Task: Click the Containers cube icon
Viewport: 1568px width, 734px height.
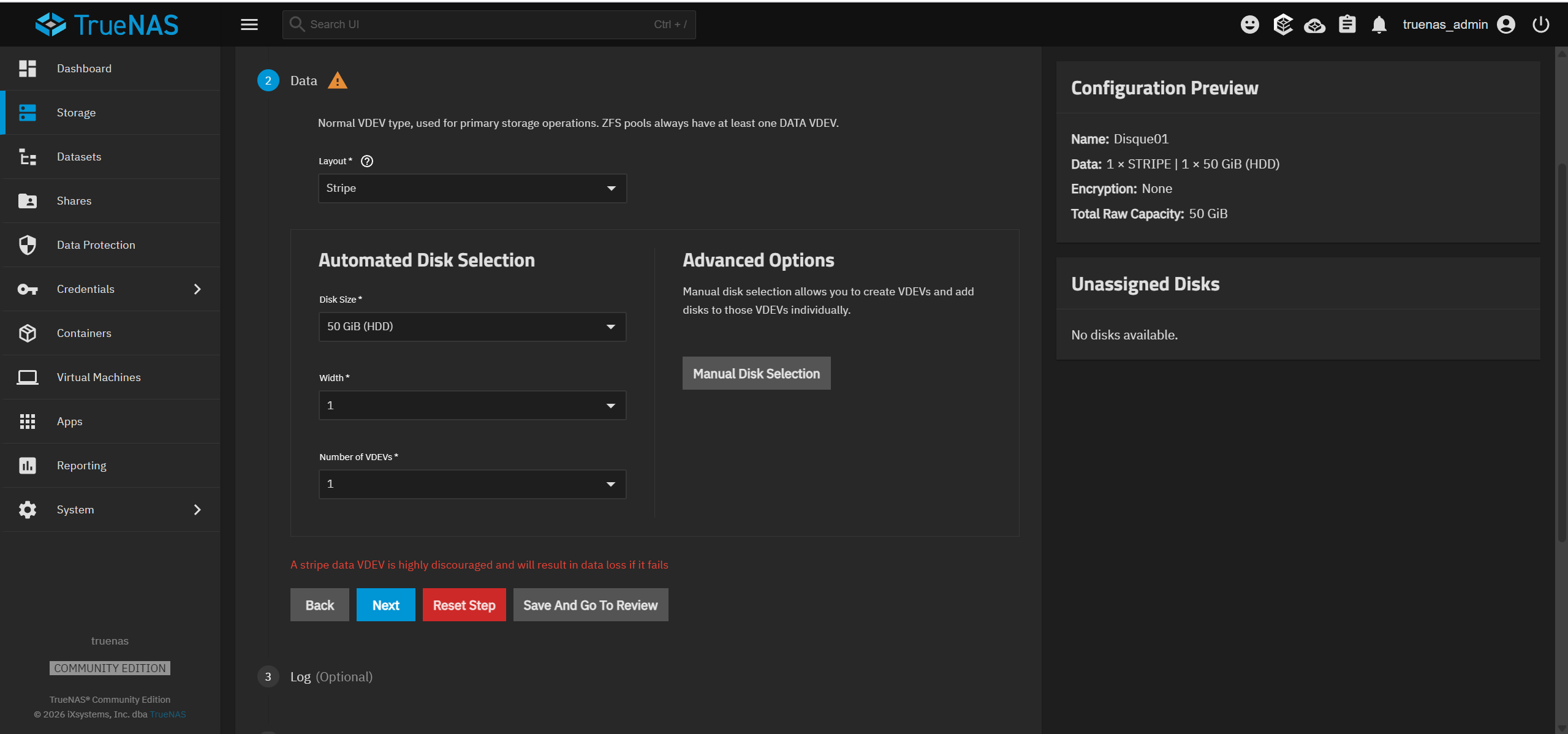Action: 28,333
